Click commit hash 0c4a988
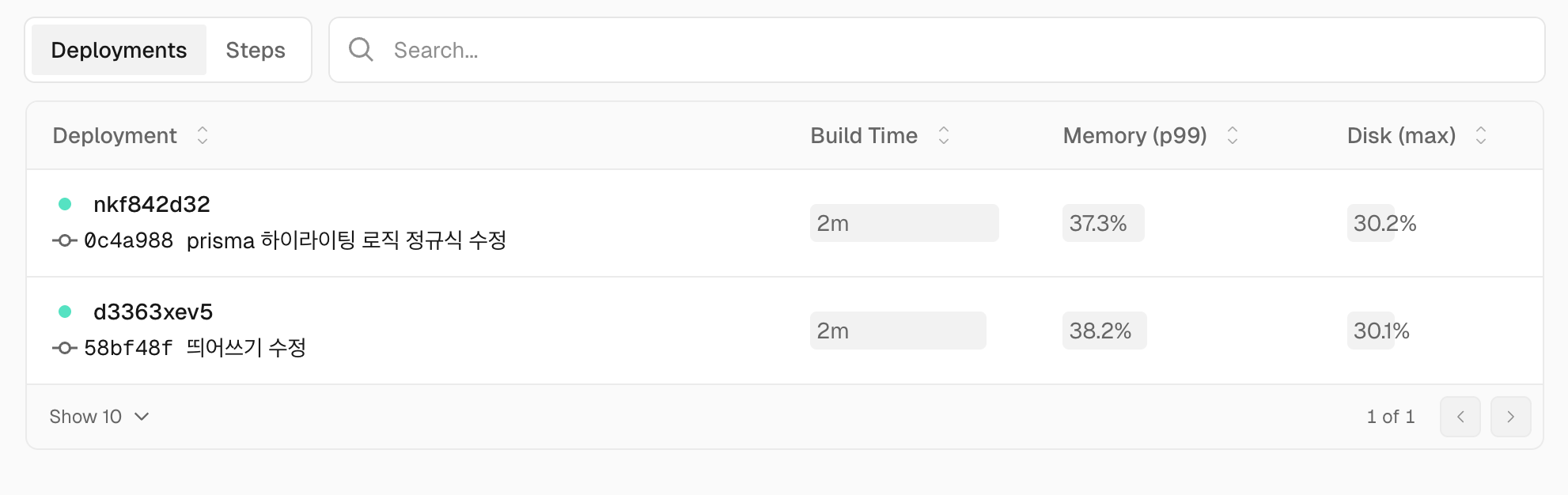1568x495 pixels. coord(128,240)
